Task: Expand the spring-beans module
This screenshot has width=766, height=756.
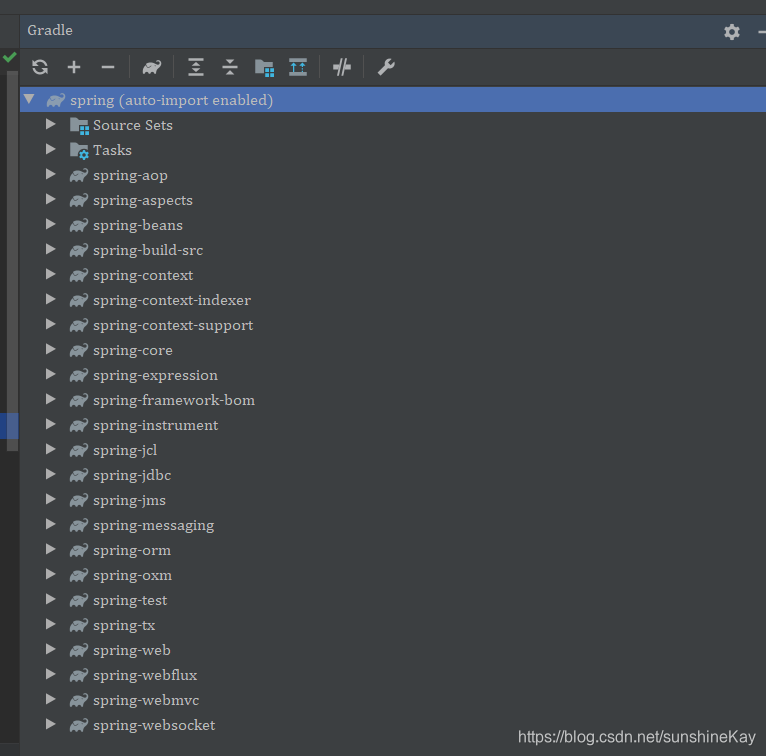Action: pos(50,224)
